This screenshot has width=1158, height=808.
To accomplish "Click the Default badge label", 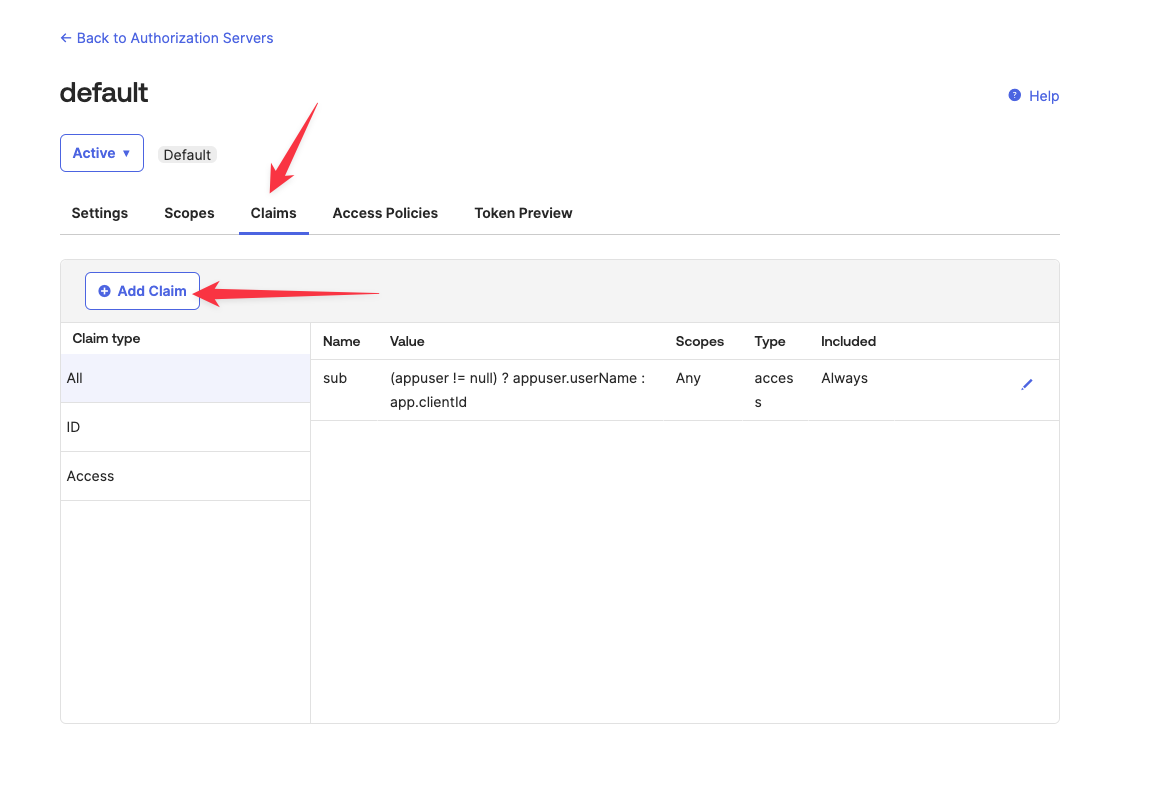I will pyautogui.click(x=187, y=155).
